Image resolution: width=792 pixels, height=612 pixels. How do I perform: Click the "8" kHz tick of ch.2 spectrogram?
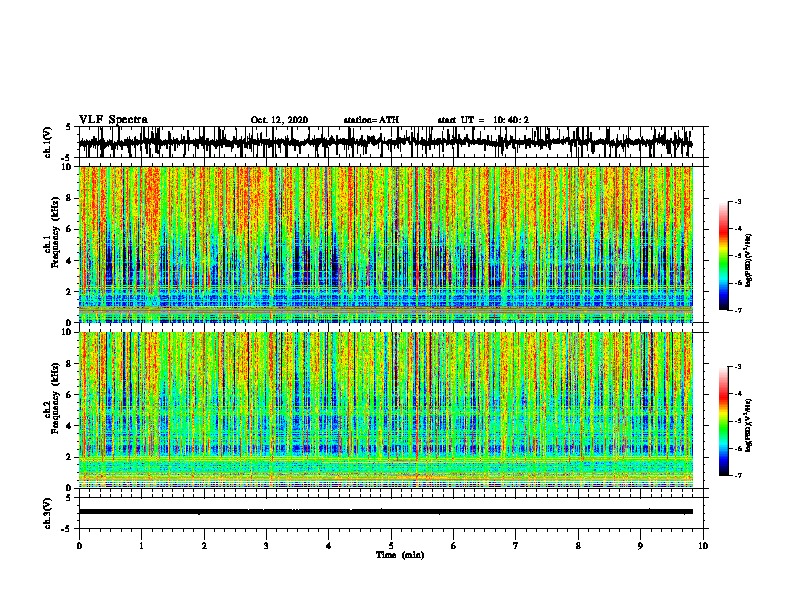tap(70, 364)
